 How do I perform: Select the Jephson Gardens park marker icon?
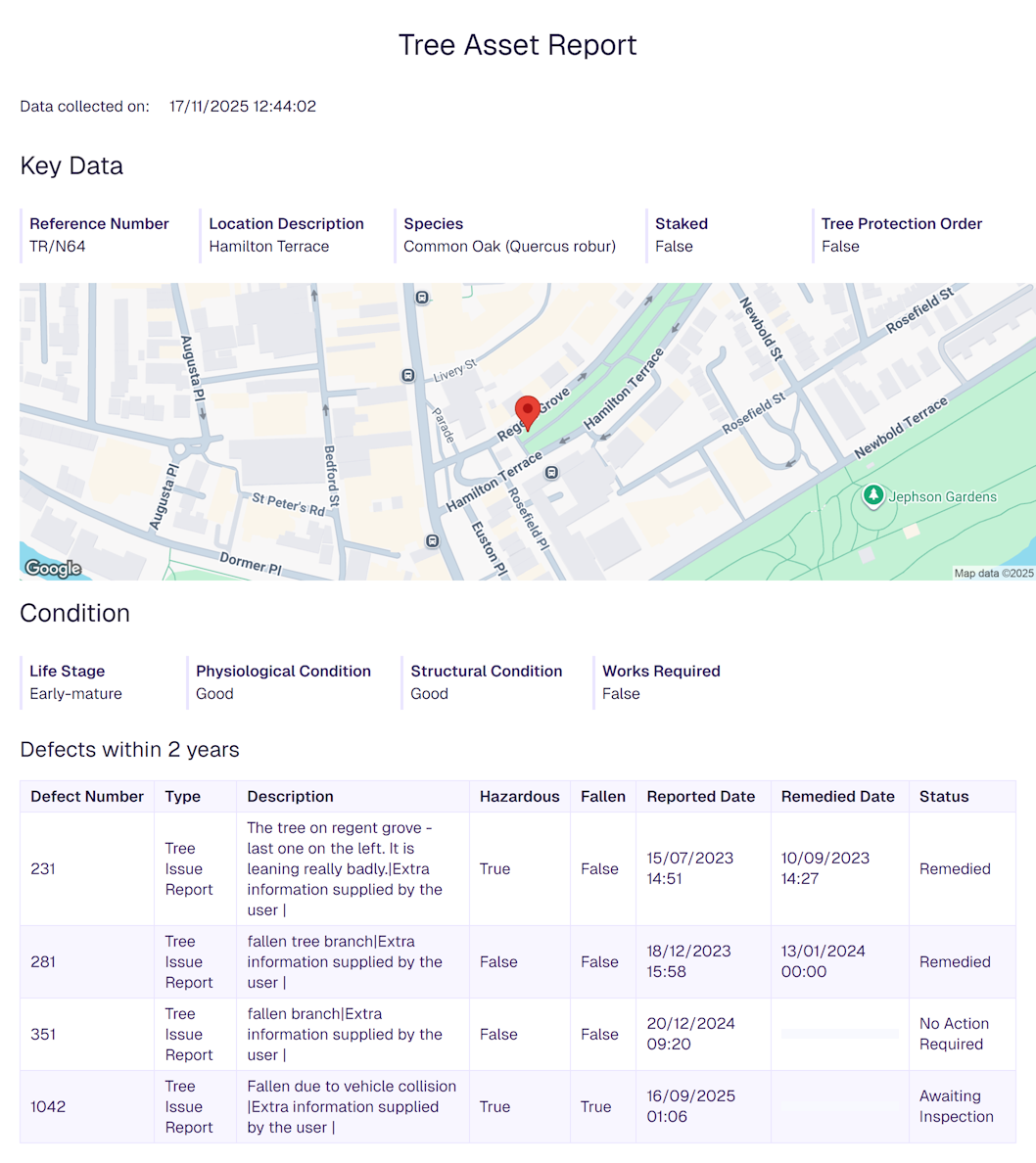pyautogui.click(x=872, y=496)
